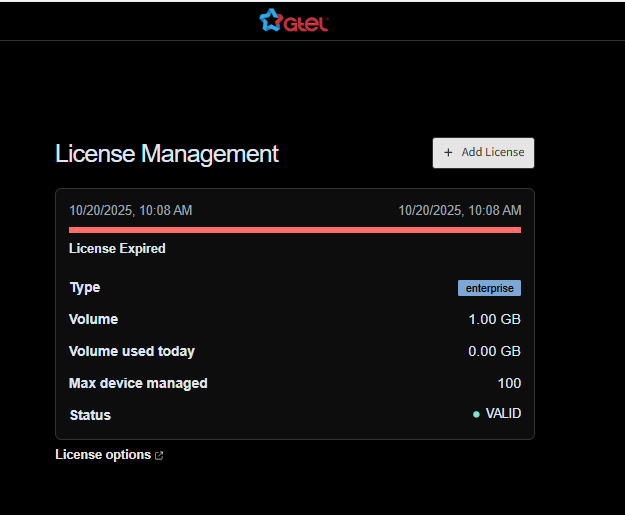Viewport: 625px width, 515px height.
Task: Click the VALID status text
Action: 503,414
